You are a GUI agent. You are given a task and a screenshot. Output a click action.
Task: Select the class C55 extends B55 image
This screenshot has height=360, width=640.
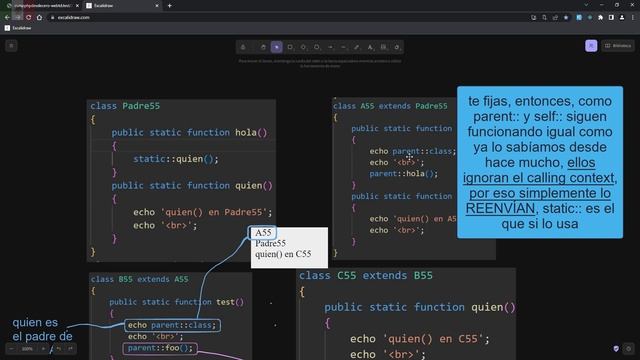(x=406, y=314)
